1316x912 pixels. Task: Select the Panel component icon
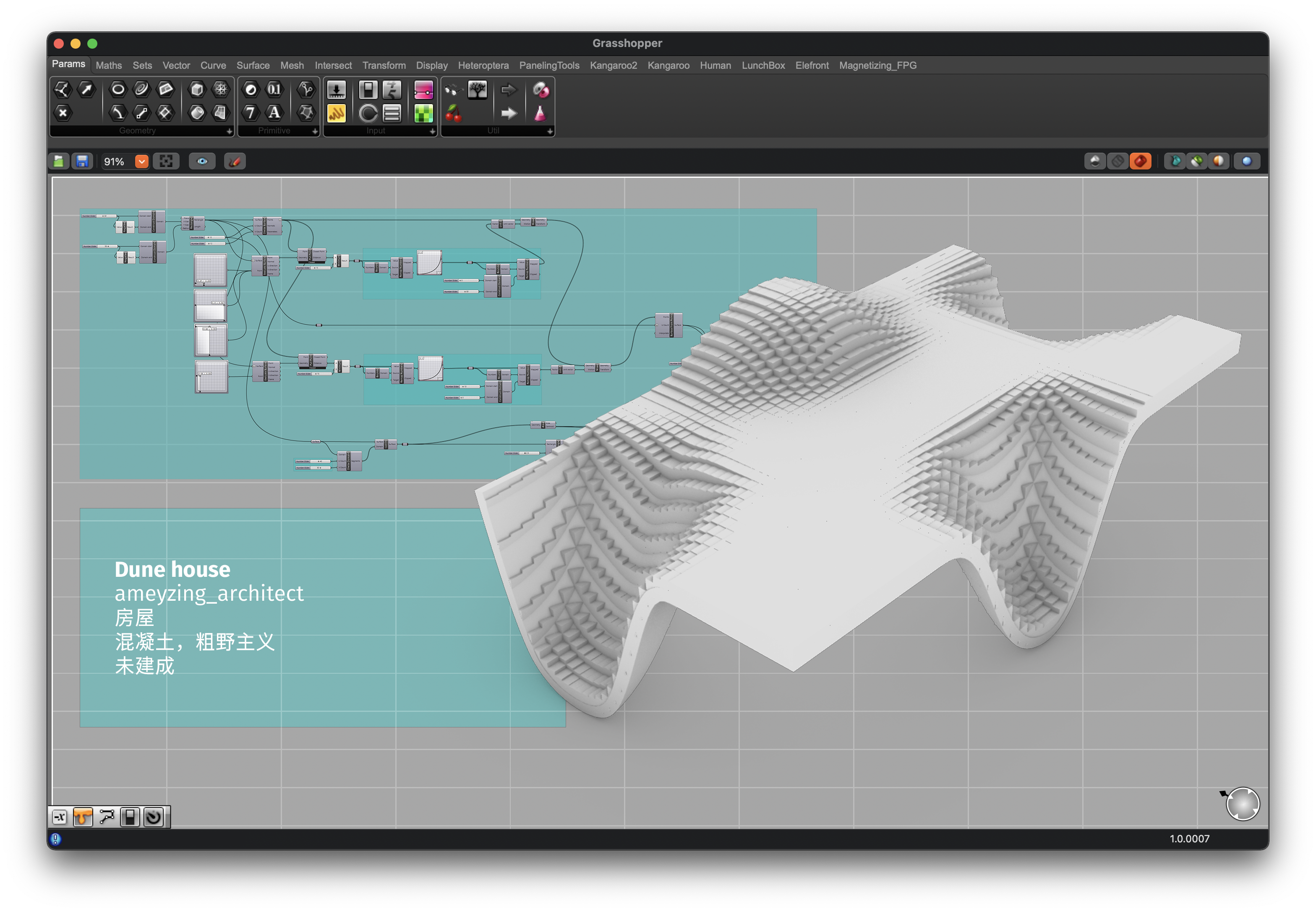[x=336, y=113]
